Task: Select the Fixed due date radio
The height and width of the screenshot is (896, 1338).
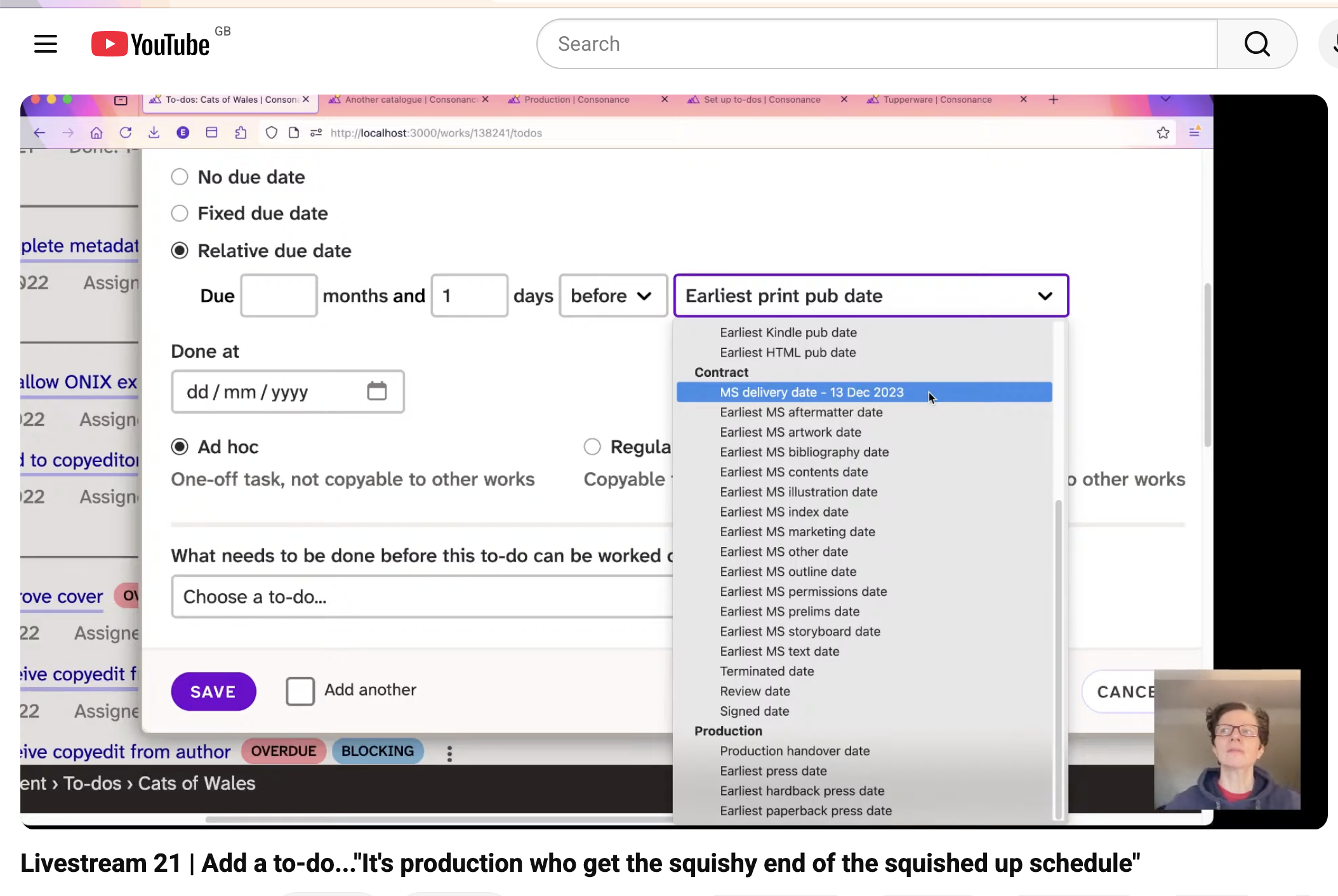Action: coord(180,213)
